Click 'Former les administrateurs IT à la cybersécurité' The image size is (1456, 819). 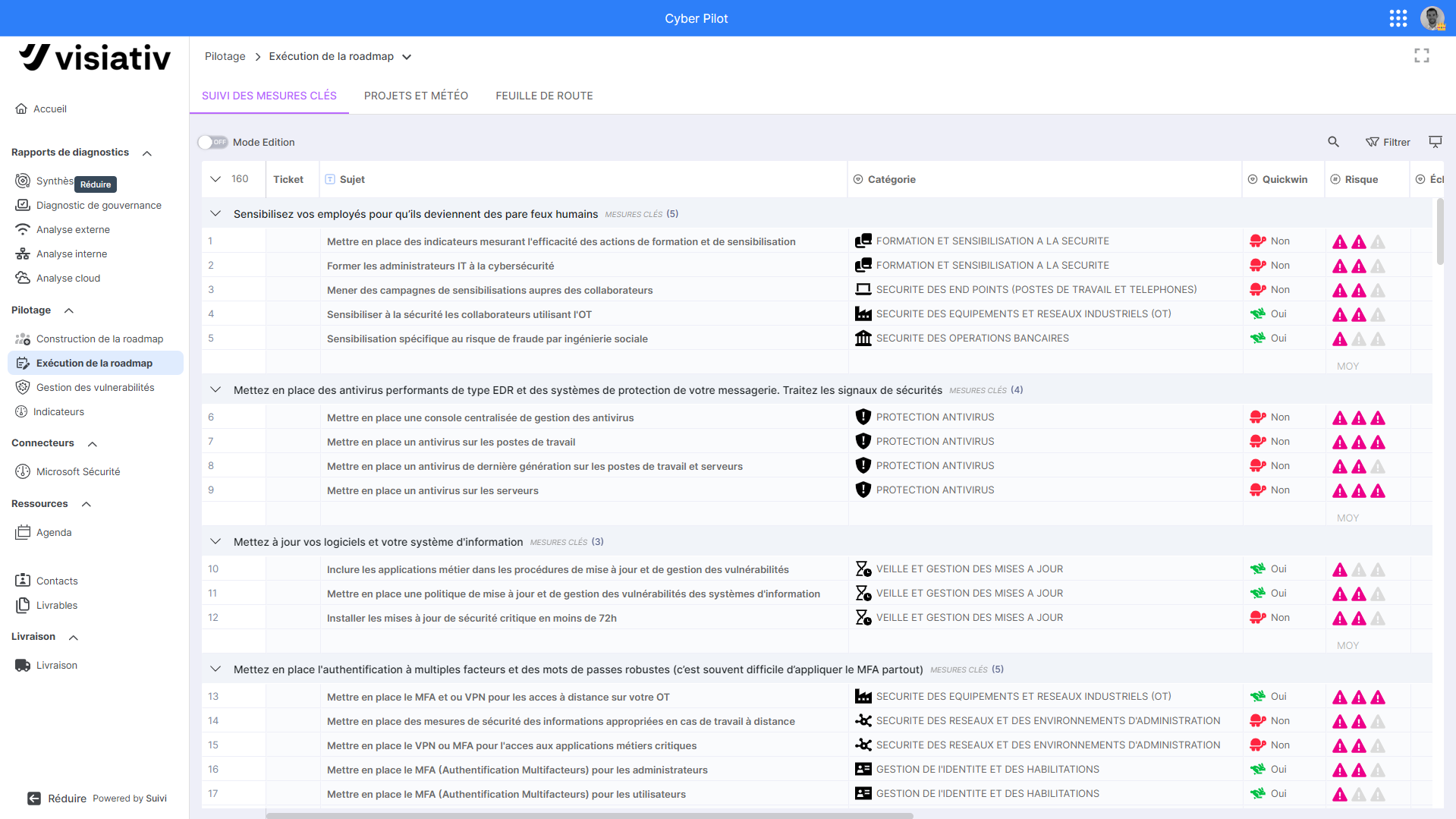pos(440,266)
